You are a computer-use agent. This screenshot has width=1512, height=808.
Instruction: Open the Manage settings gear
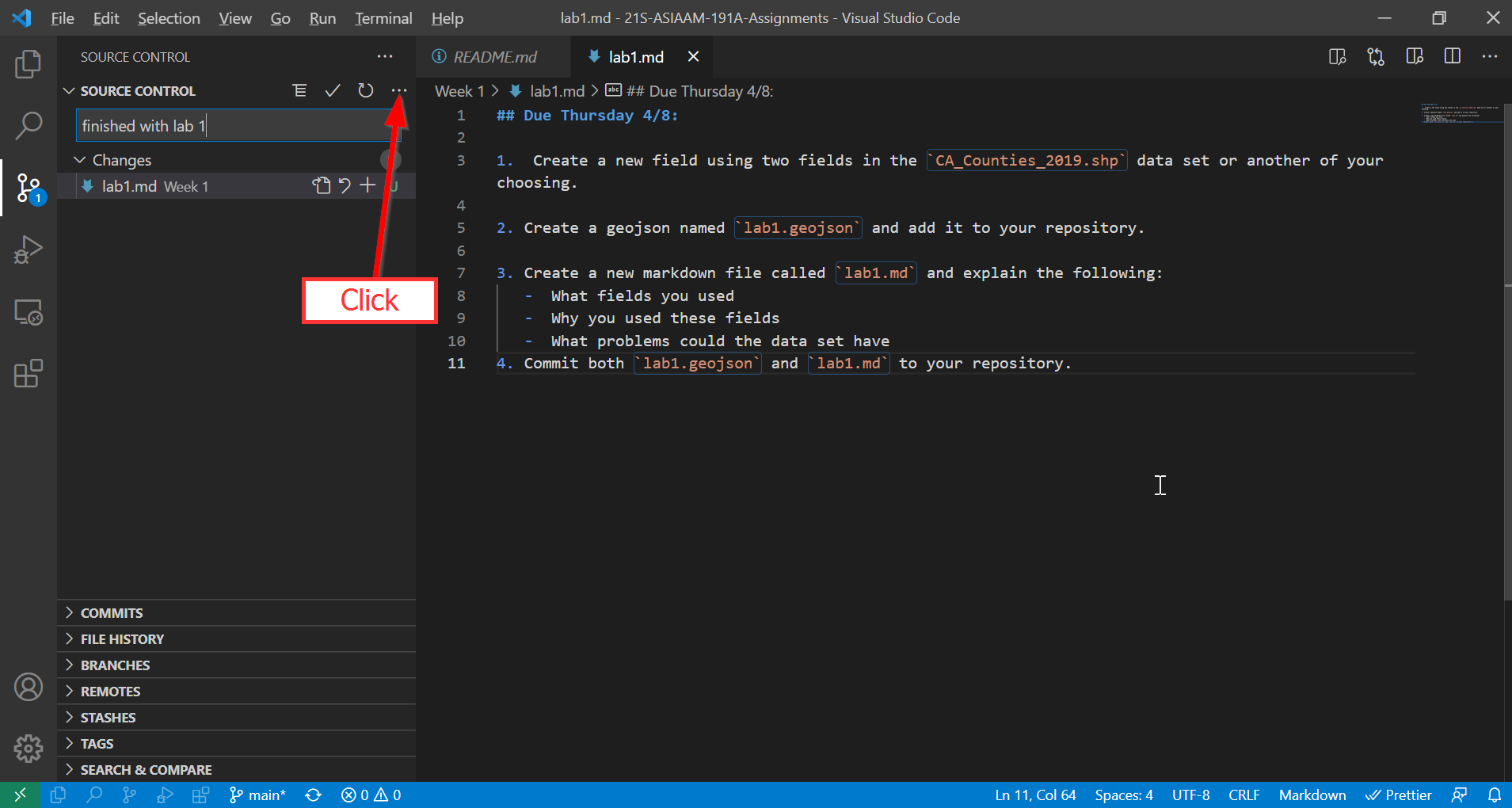click(x=29, y=748)
